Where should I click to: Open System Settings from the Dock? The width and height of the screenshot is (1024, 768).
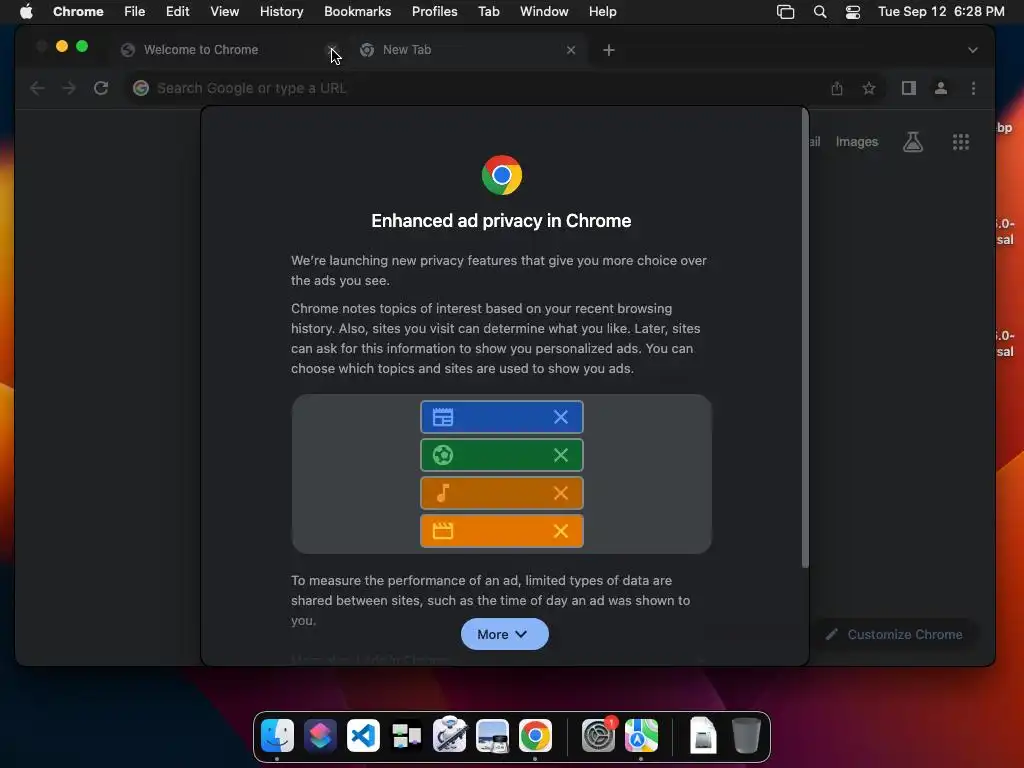click(598, 735)
